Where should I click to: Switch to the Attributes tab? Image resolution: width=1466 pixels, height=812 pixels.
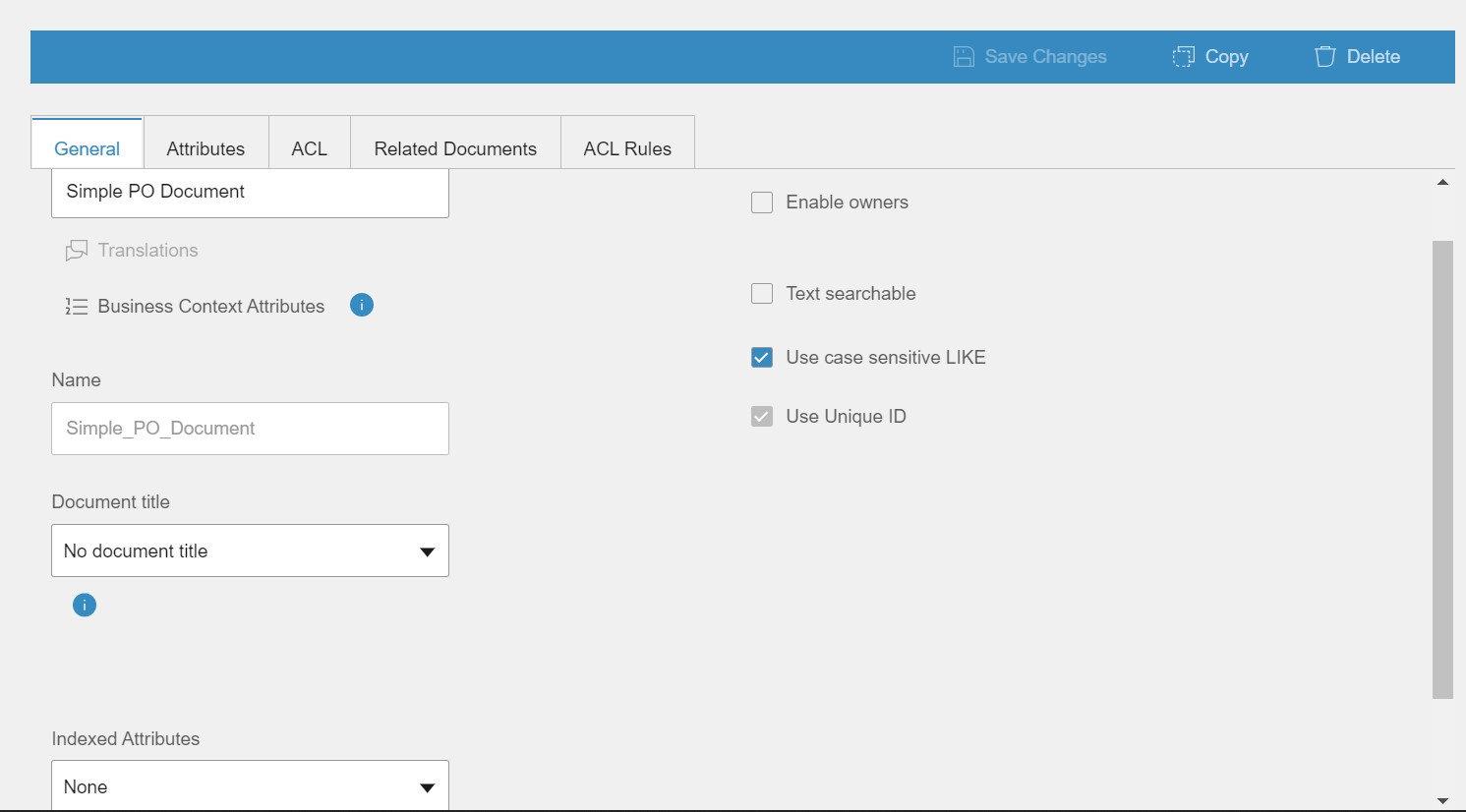(205, 148)
